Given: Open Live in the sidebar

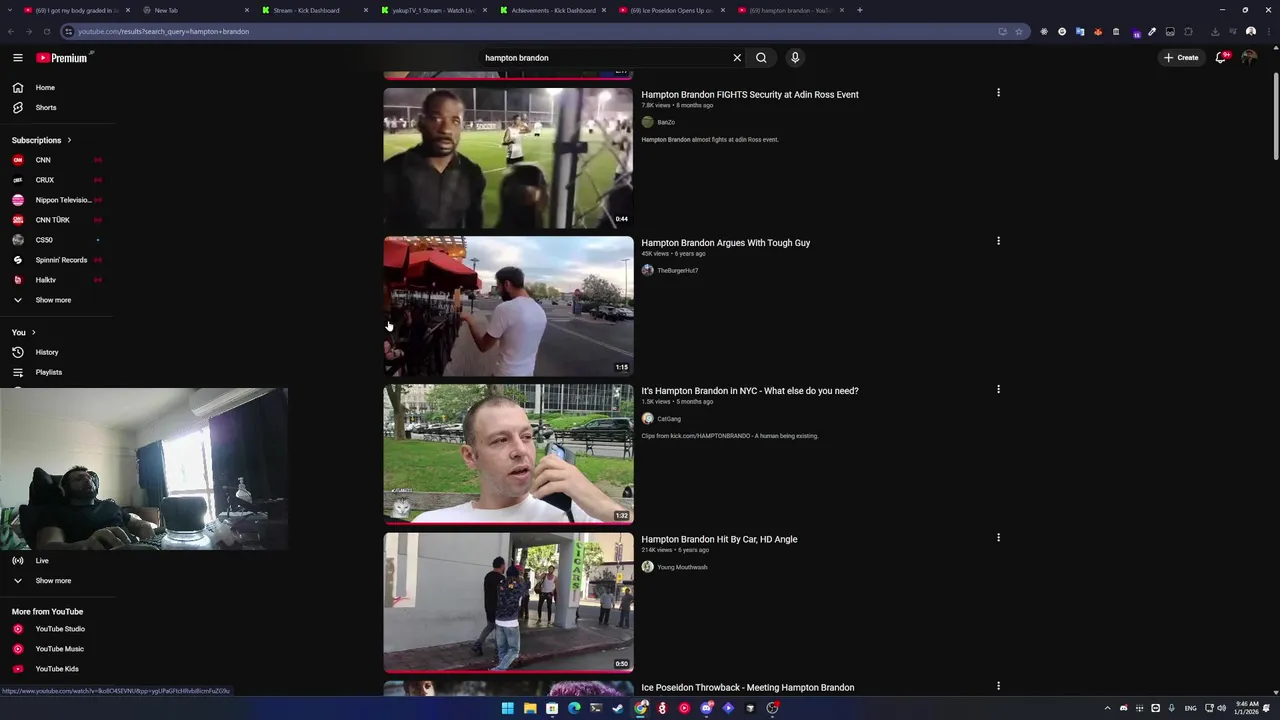Looking at the screenshot, I should pos(58,561).
